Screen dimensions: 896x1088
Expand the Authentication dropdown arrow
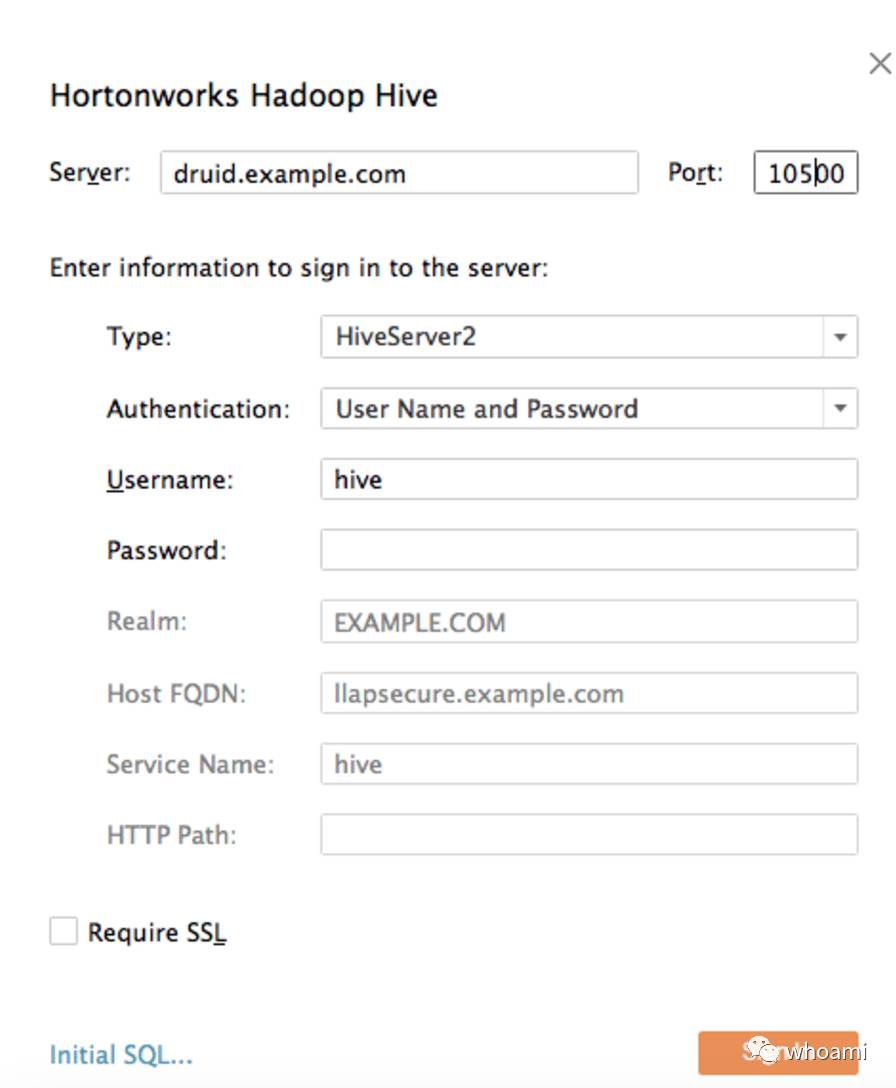[x=840, y=409]
